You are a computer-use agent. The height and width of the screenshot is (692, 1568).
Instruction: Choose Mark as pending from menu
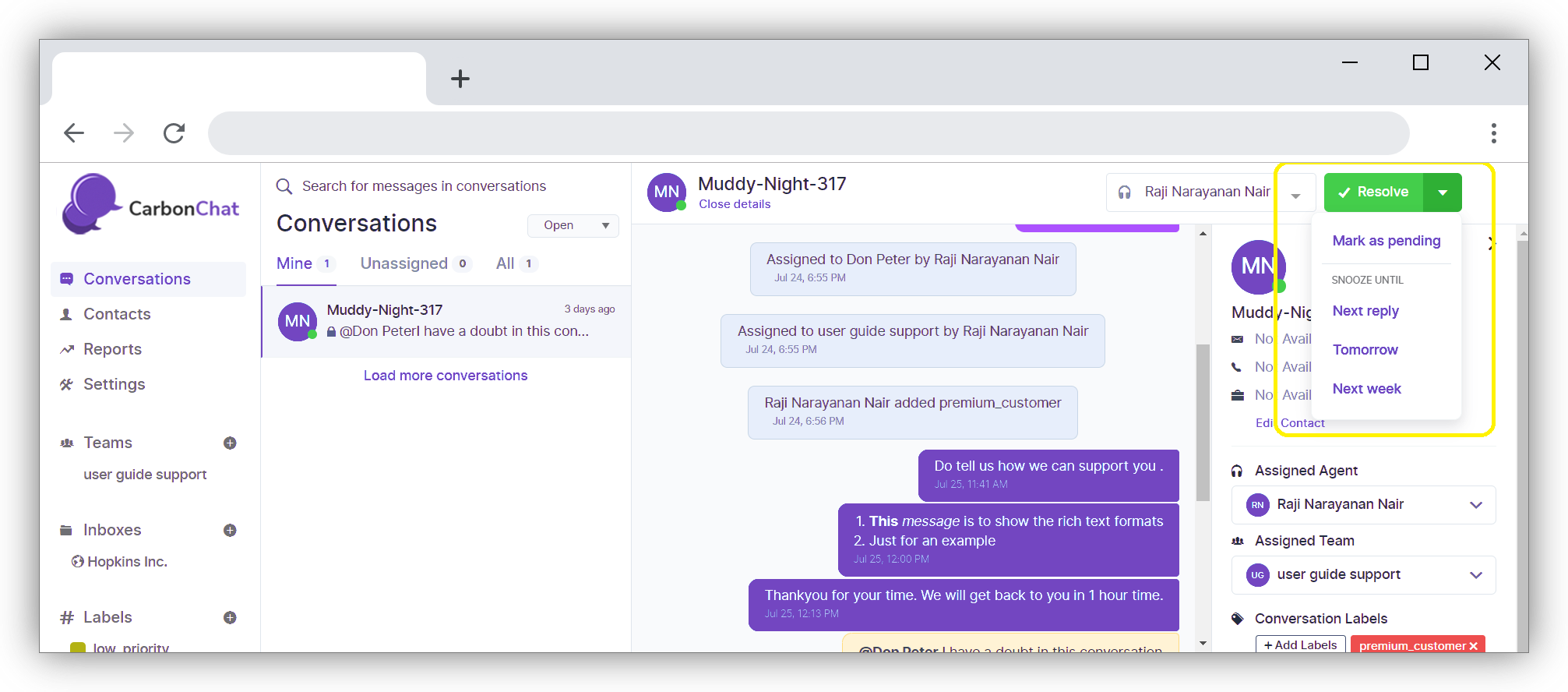(1386, 241)
